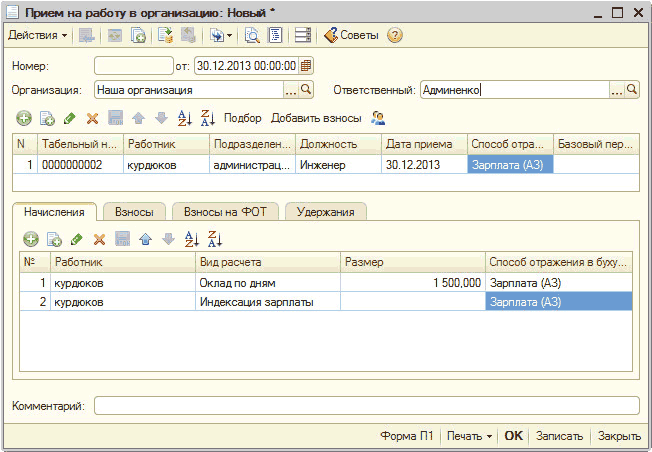Click the red delete icon in the employees table toolbar
This screenshot has height=452, width=652.
click(92, 118)
